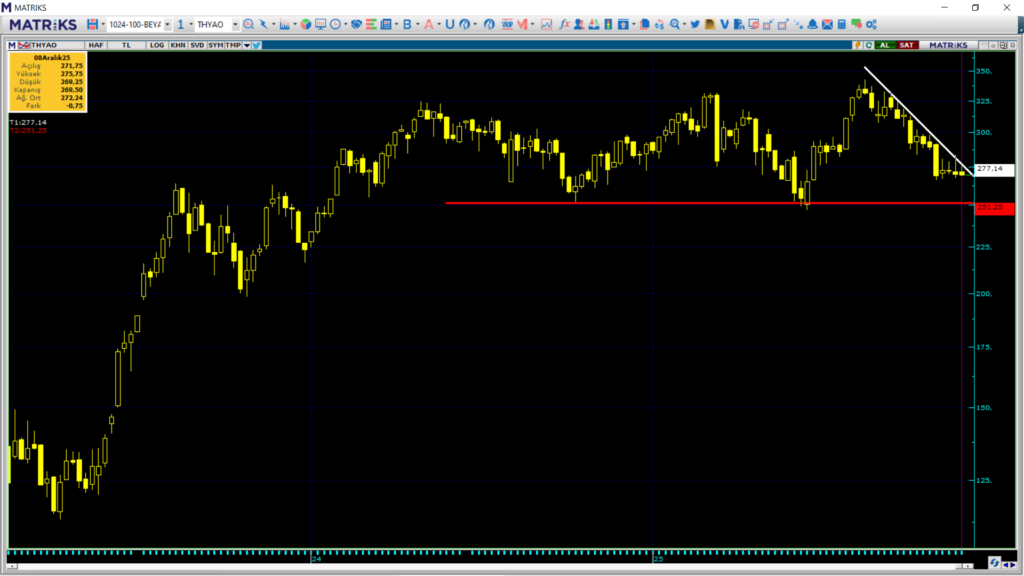Click the handshake icon in toolbar
1024x576 pixels.
pyautogui.click(x=357, y=24)
